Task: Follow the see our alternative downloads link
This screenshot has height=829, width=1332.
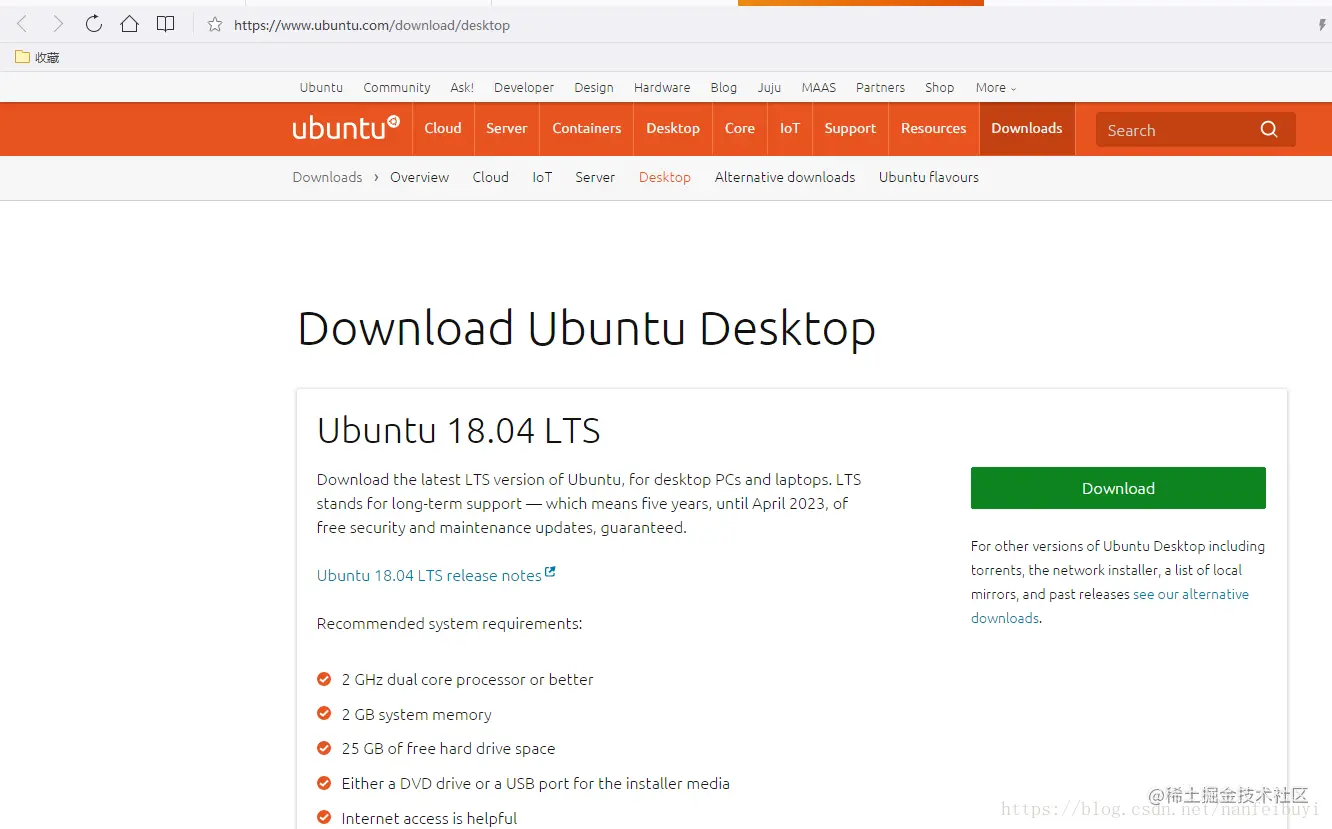Action: pyautogui.click(x=1110, y=606)
